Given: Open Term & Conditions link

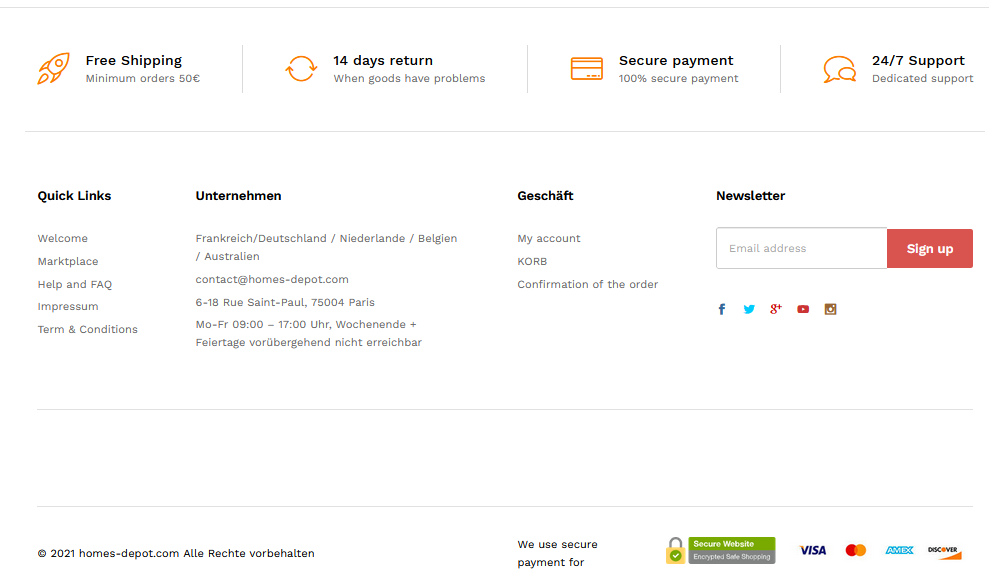Looking at the screenshot, I should [87, 329].
